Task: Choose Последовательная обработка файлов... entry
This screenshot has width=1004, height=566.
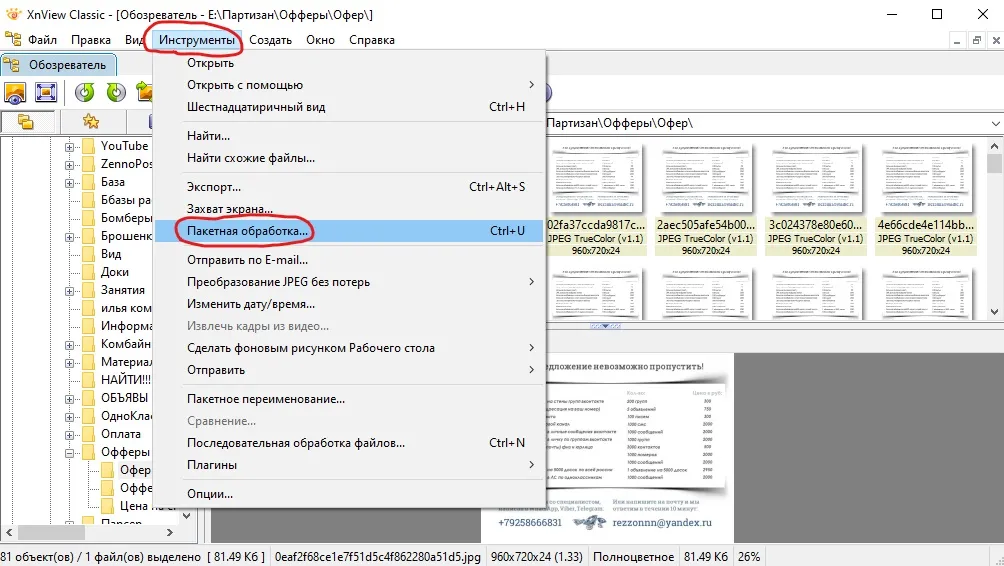Action: tap(350, 443)
